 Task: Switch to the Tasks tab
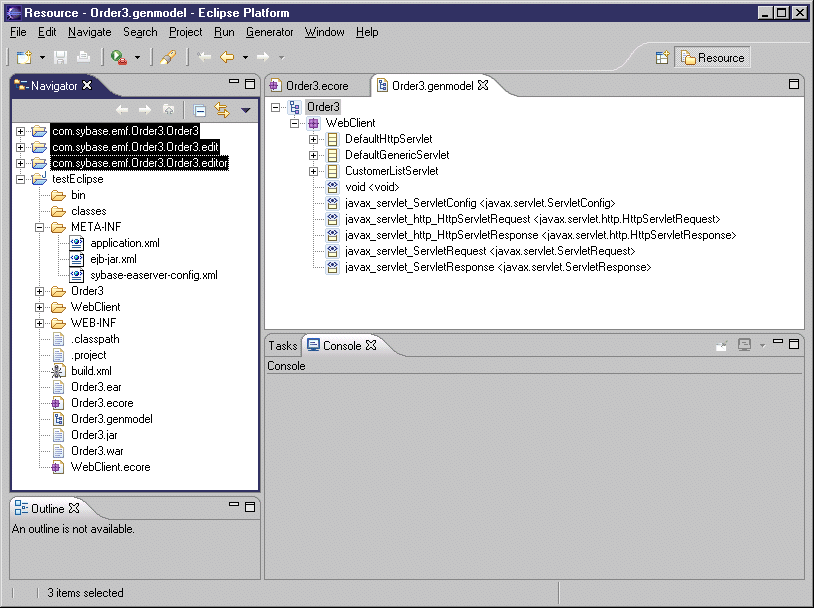[x=283, y=346]
